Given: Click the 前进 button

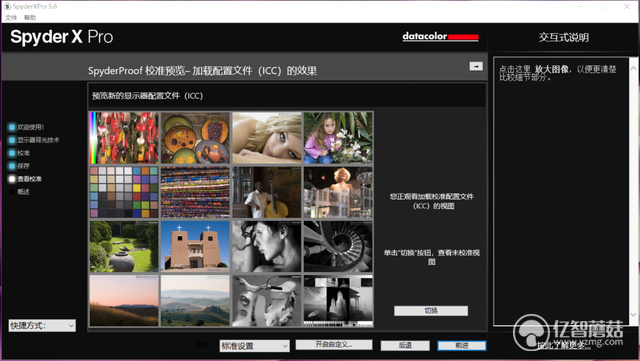Looking at the screenshot, I should [x=462, y=345].
